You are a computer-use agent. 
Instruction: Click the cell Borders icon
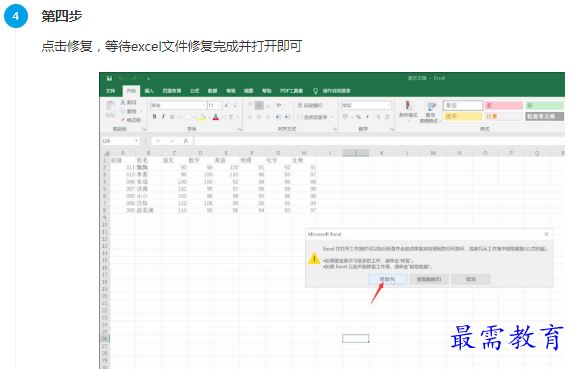(187, 117)
